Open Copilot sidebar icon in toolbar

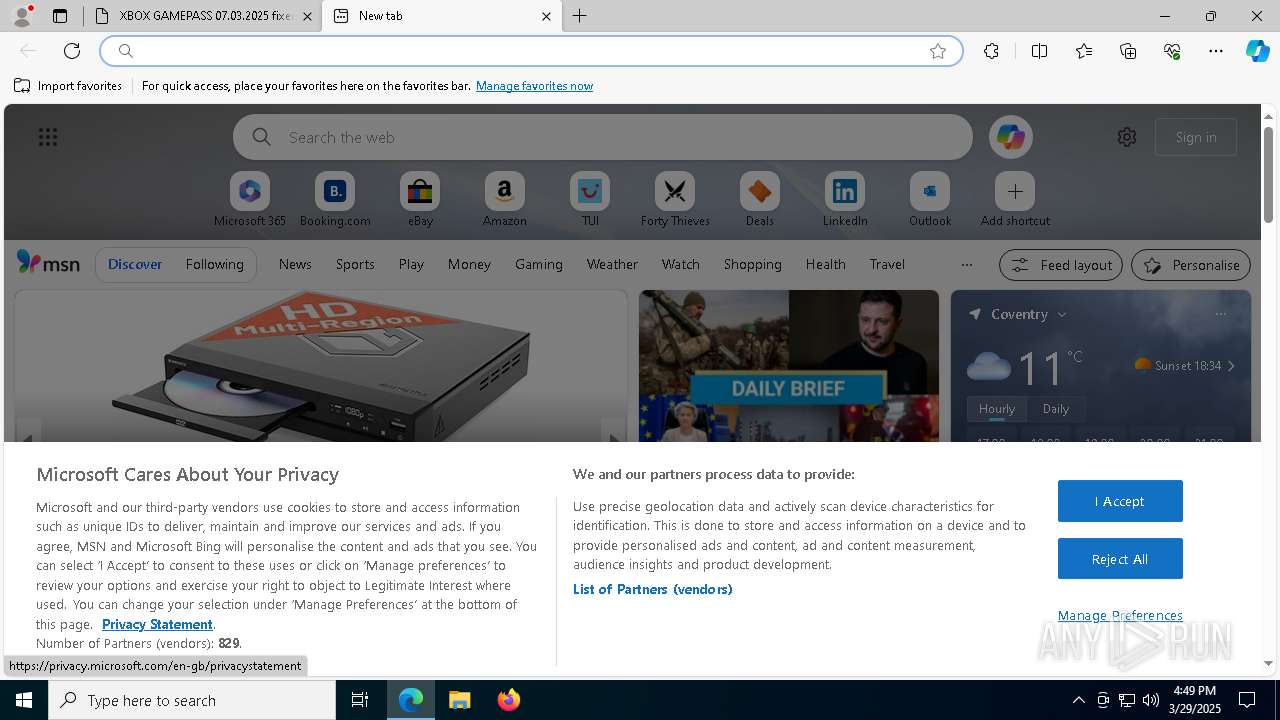pos(1257,51)
